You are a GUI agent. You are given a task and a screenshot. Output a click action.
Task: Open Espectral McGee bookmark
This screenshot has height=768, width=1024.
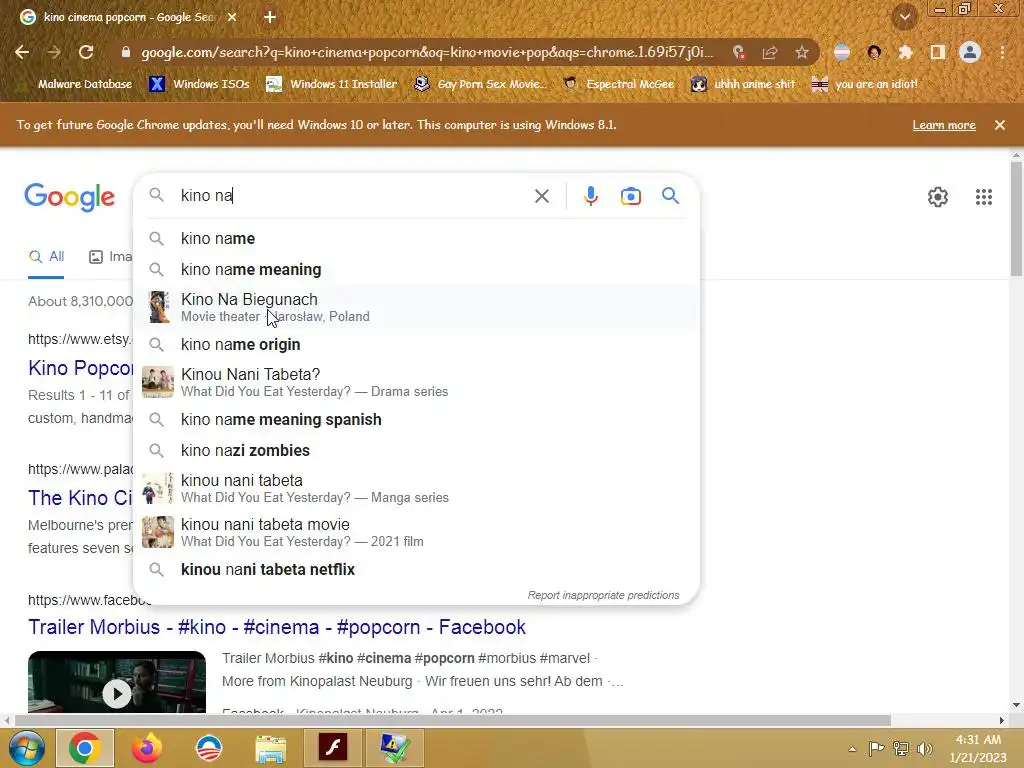click(619, 84)
